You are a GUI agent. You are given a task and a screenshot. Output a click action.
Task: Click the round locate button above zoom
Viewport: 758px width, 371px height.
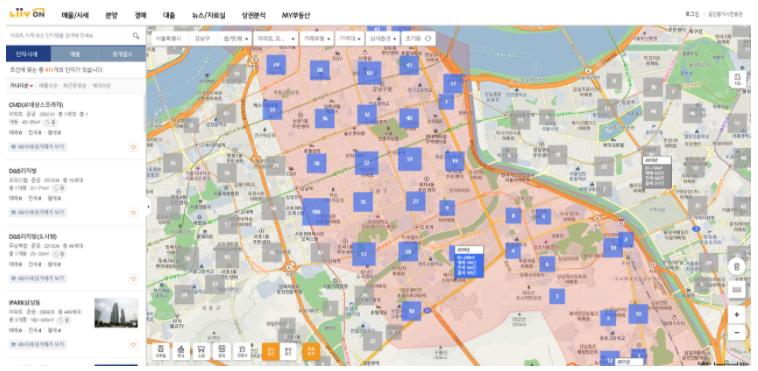pyautogui.click(x=737, y=266)
